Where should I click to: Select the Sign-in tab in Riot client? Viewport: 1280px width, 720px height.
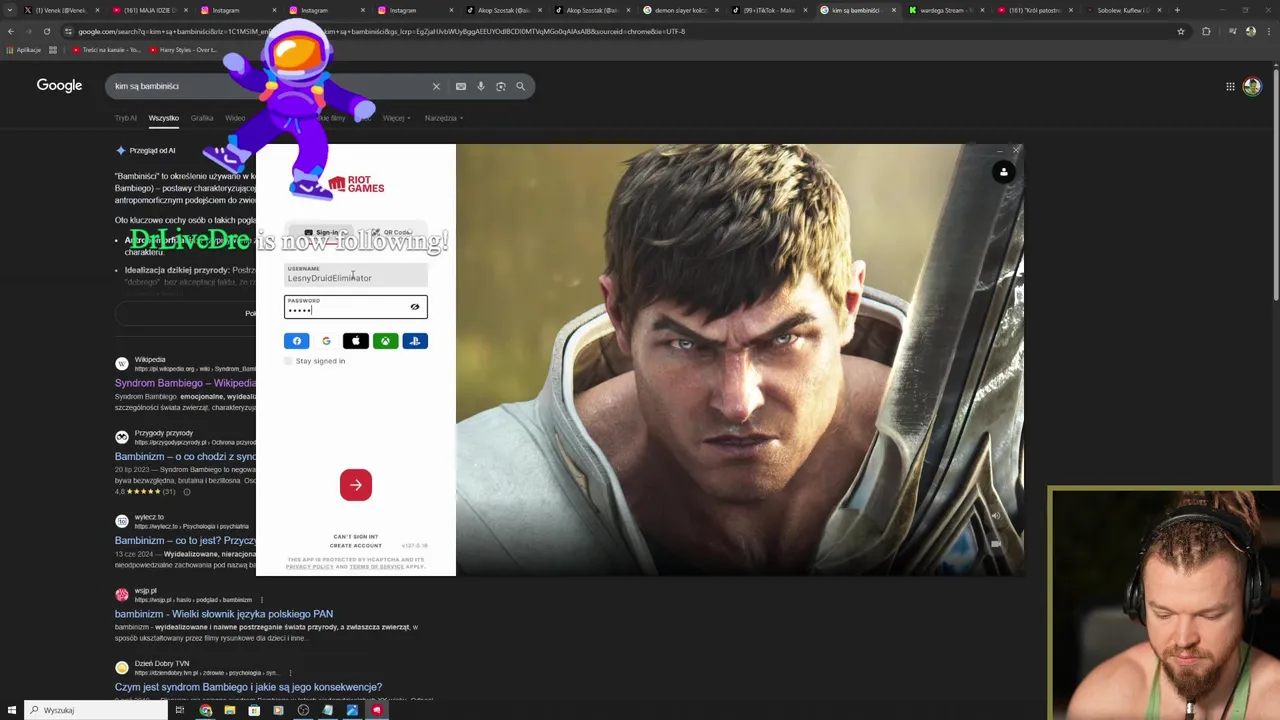point(321,233)
